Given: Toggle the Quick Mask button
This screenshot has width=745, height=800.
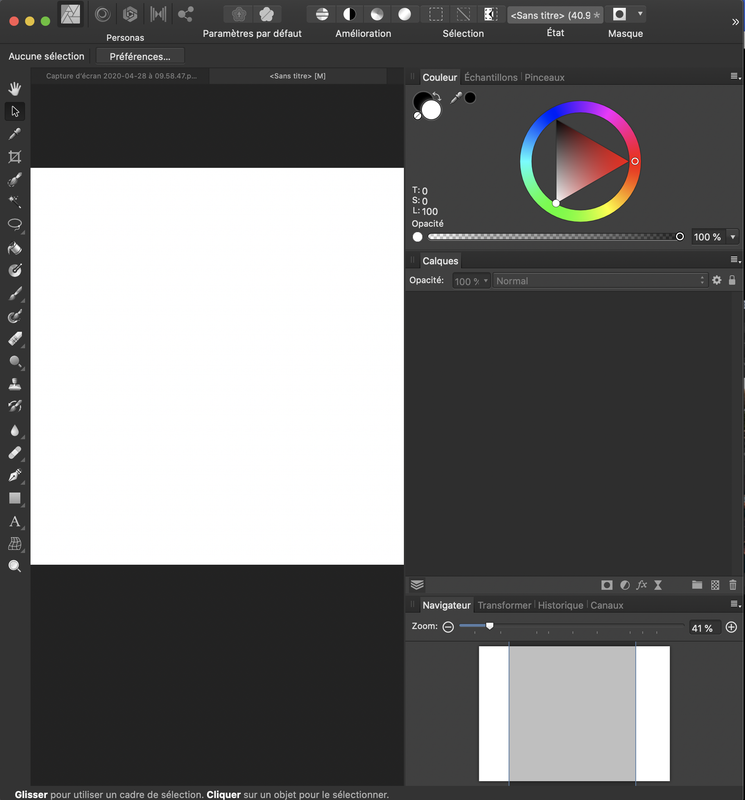Looking at the screenshot, I should [619, 14].
